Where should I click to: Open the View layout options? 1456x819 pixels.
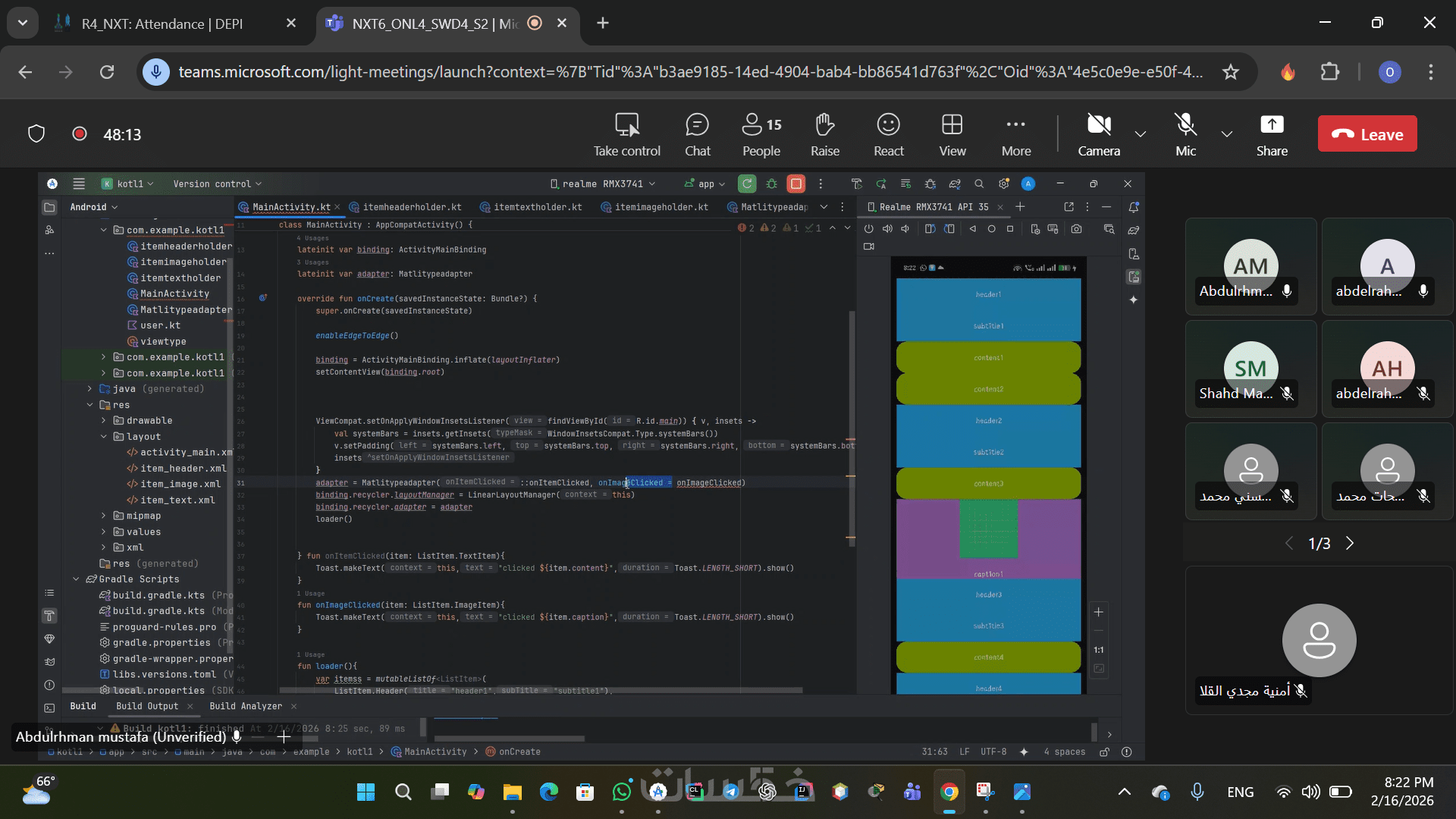(x=952, y=134)
